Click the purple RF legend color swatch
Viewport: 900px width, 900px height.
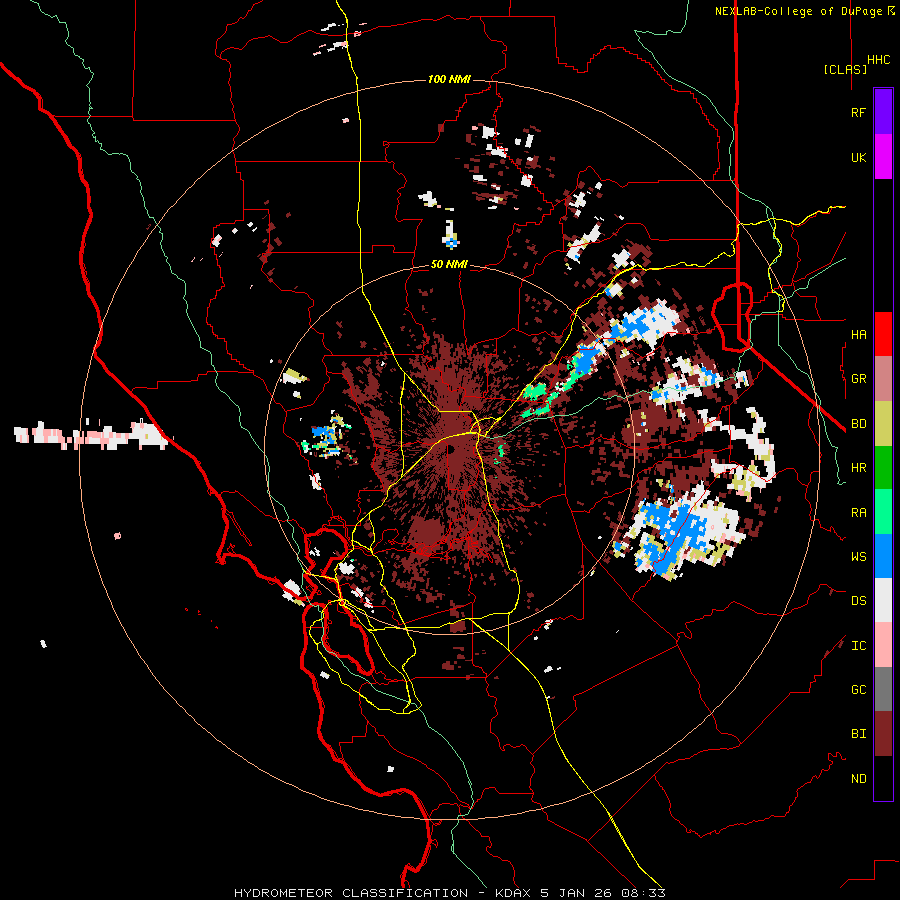click(x=883, y=112)
